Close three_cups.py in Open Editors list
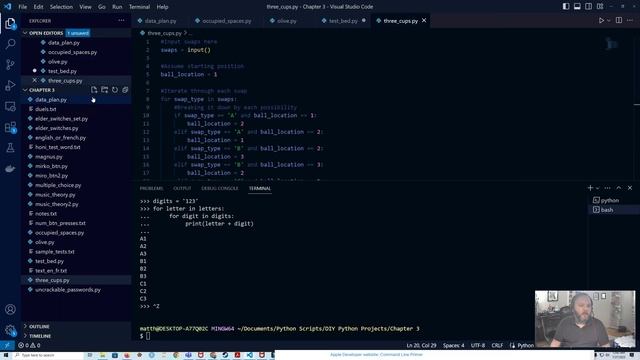 (34, 80)
